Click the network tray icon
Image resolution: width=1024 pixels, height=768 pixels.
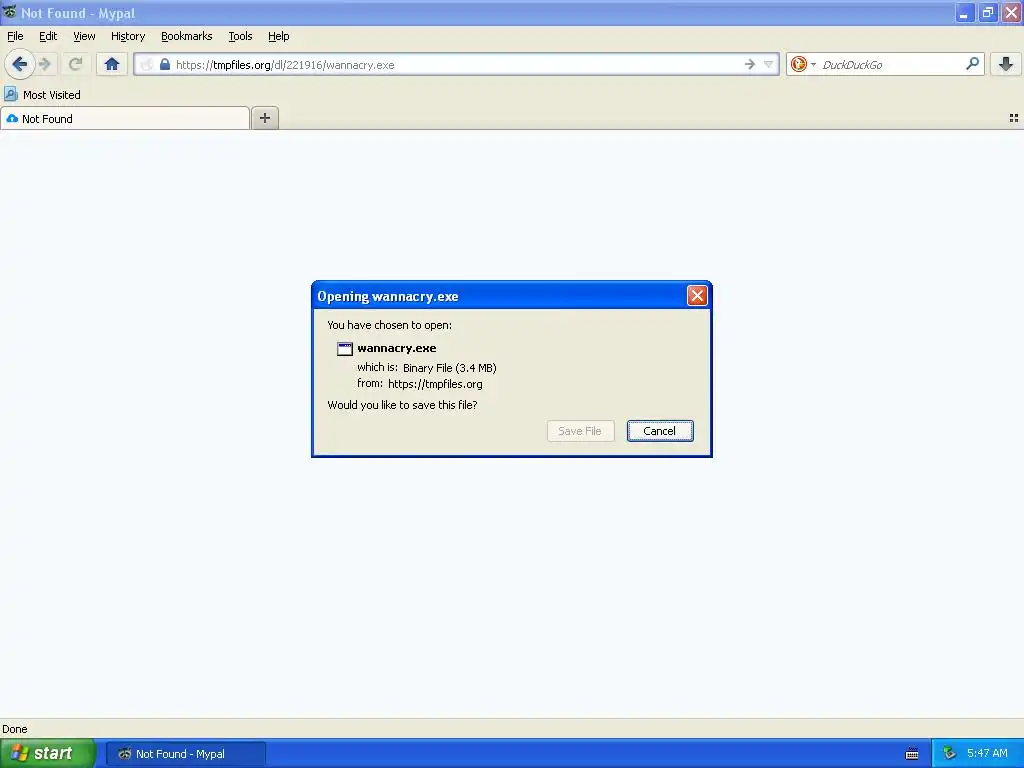[x=949, y=754]
